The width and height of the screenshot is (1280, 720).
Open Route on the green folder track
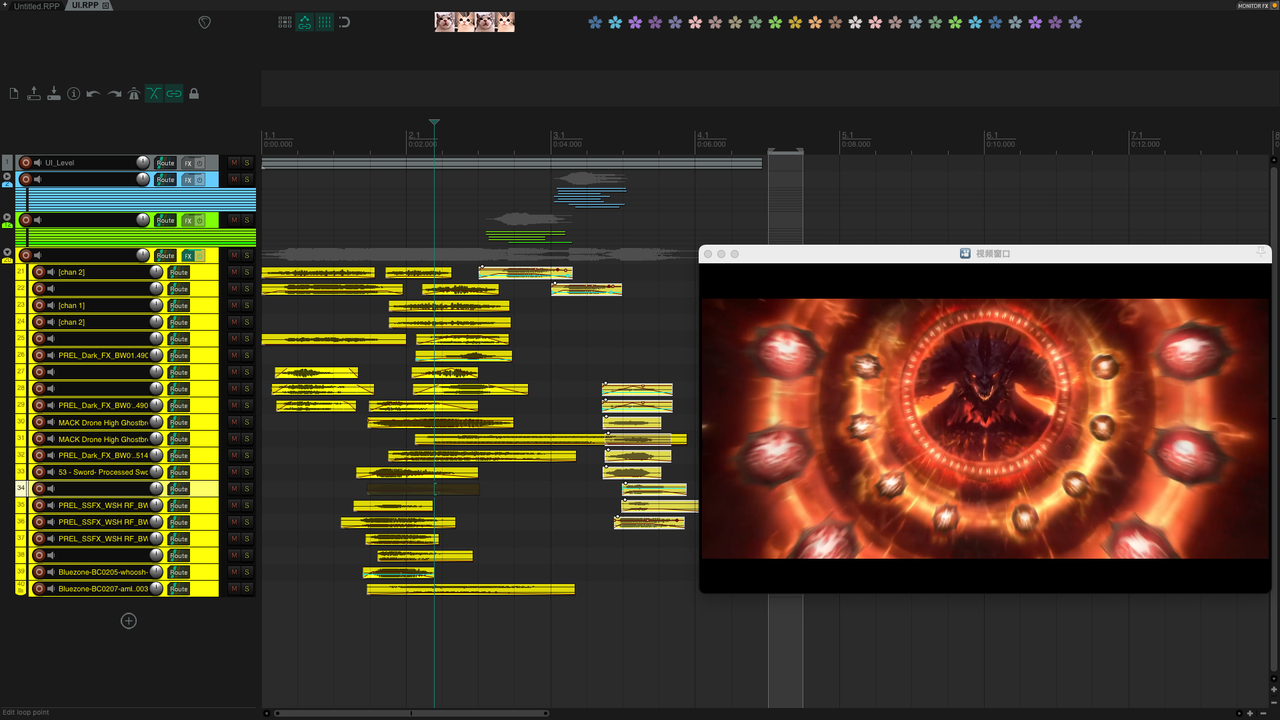165,220
